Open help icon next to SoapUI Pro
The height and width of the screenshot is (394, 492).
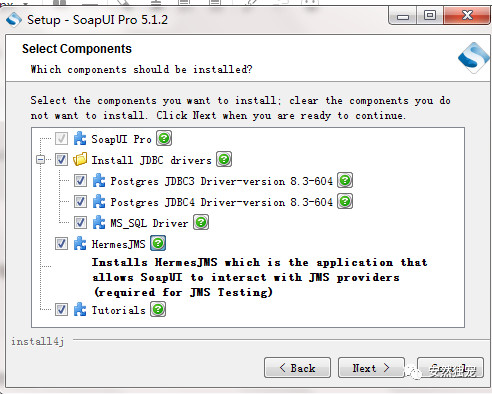(x=164, y=138)
